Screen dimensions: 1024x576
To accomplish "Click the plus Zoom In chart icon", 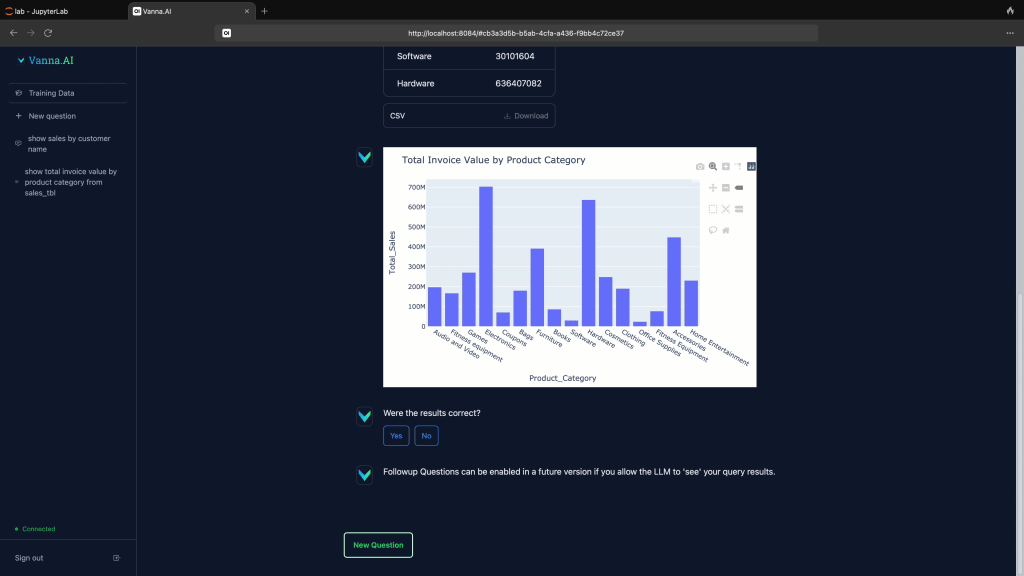I will tap(726, 166).
